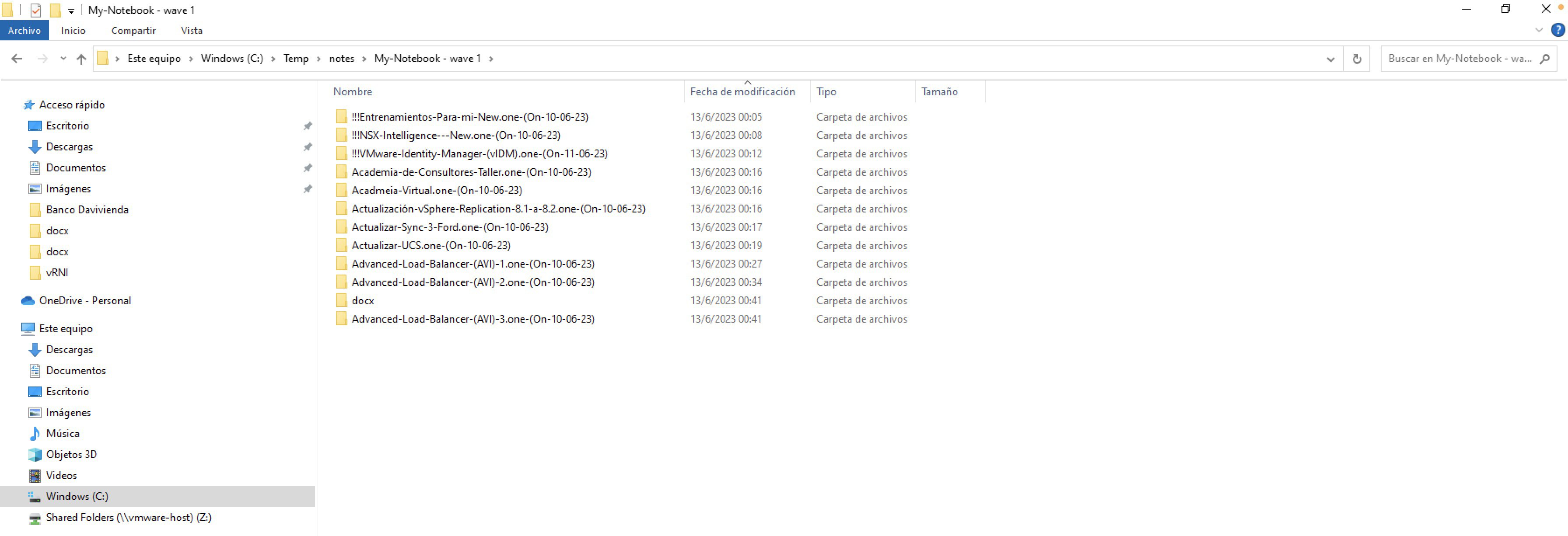Click the search magnifier icon

1543,59
